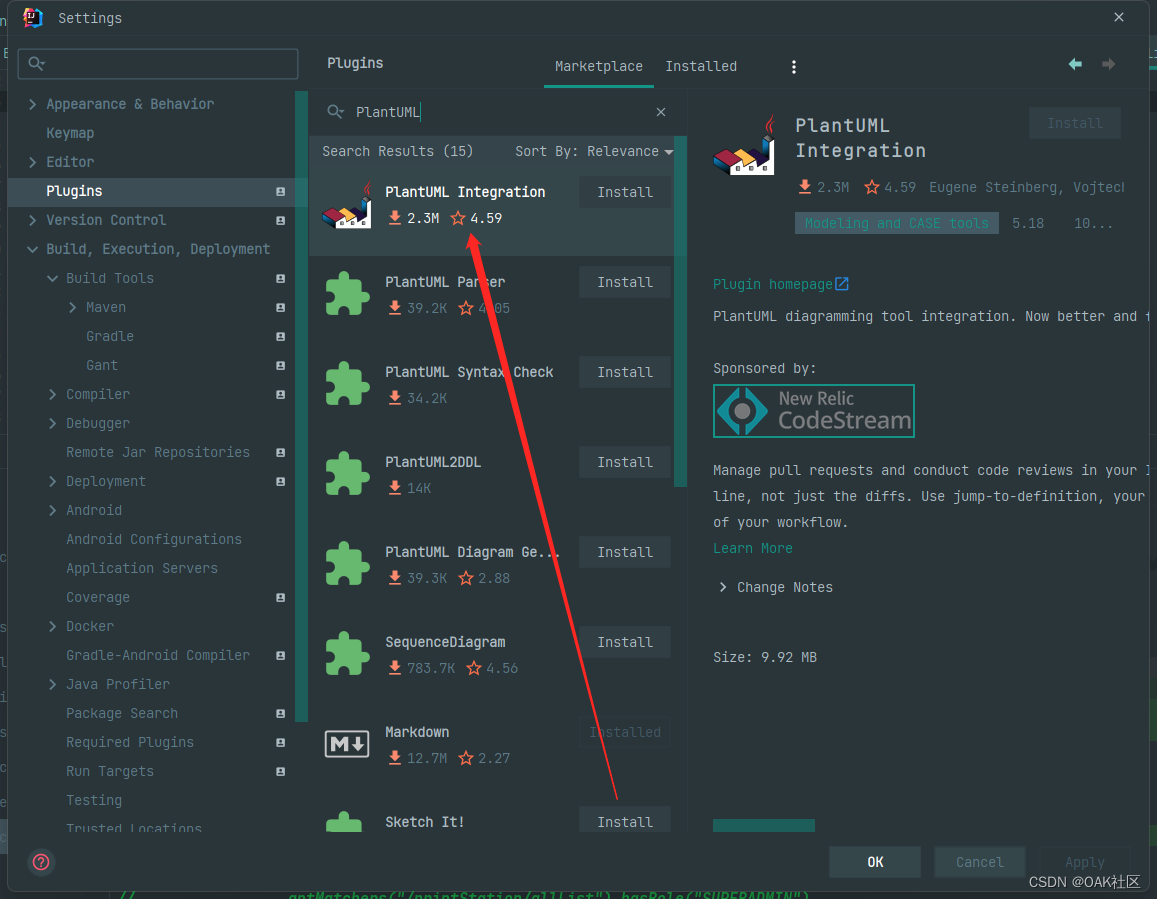Viewport: 1157px width, 899px height.
Task: Select Plugins in settings tree
Action: point(151,191)
